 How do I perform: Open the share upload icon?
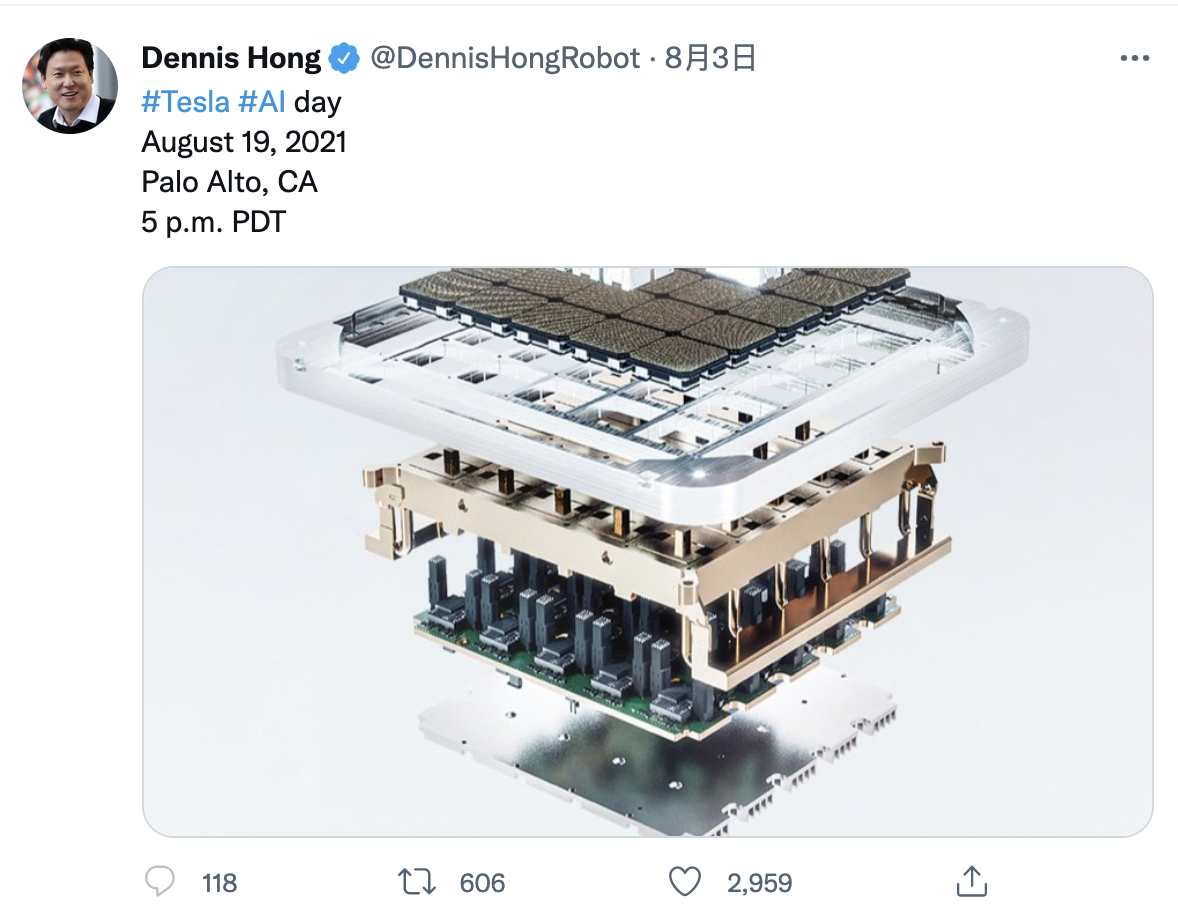point(971,881)
